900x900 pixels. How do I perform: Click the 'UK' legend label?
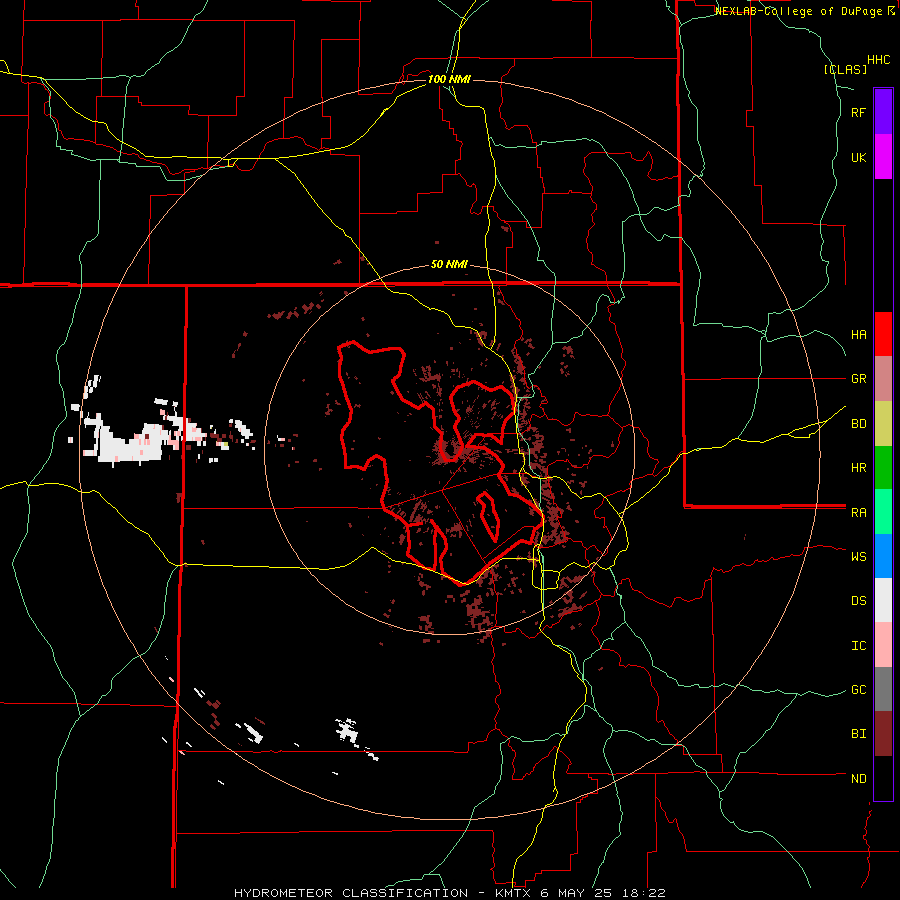pyautogui.click(x=859, y=157)
